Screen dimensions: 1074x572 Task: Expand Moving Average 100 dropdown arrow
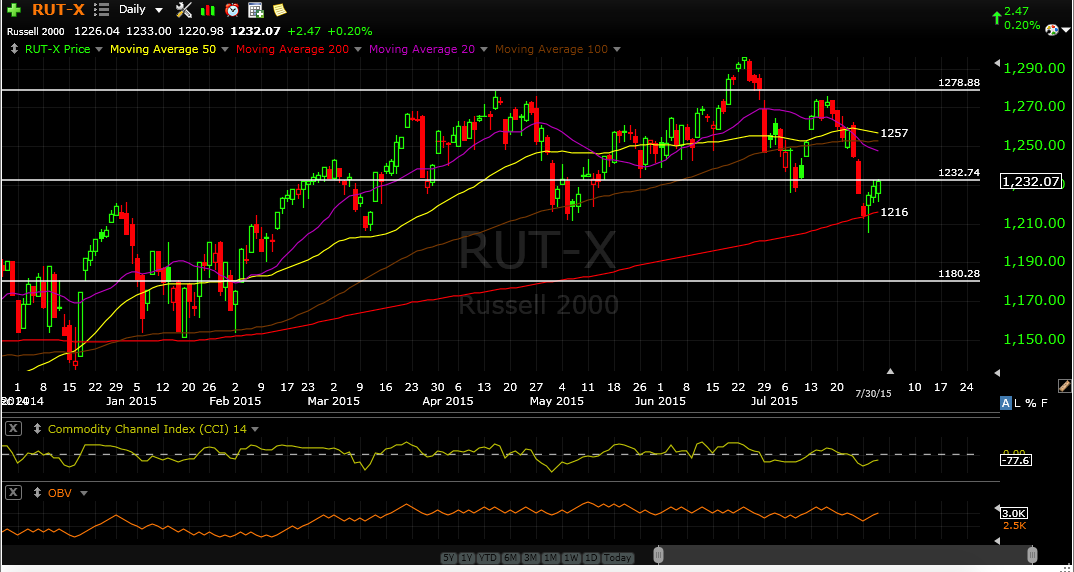coord(616,50)
